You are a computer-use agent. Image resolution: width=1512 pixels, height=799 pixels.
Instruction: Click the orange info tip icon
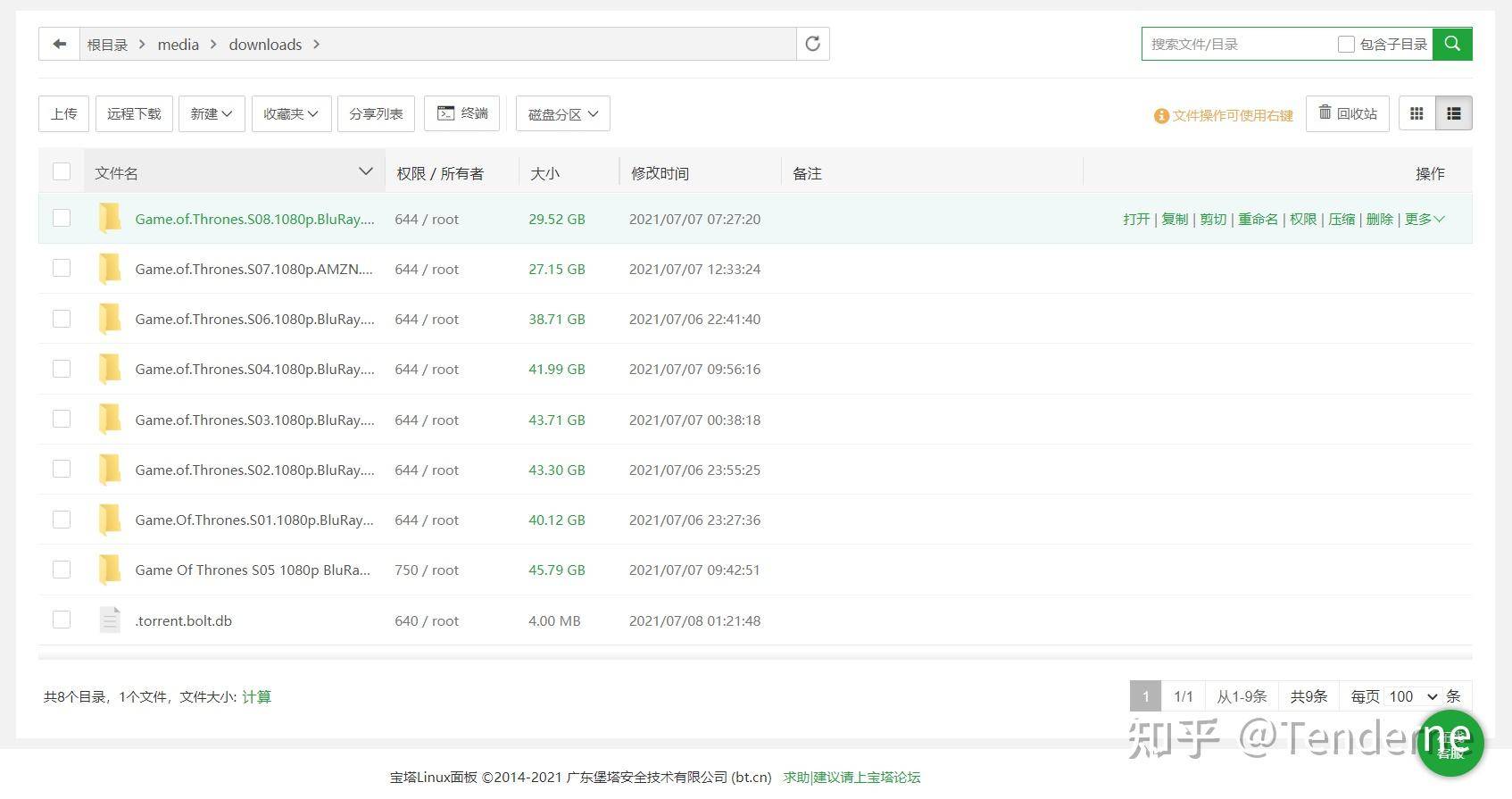point(1161,116)
